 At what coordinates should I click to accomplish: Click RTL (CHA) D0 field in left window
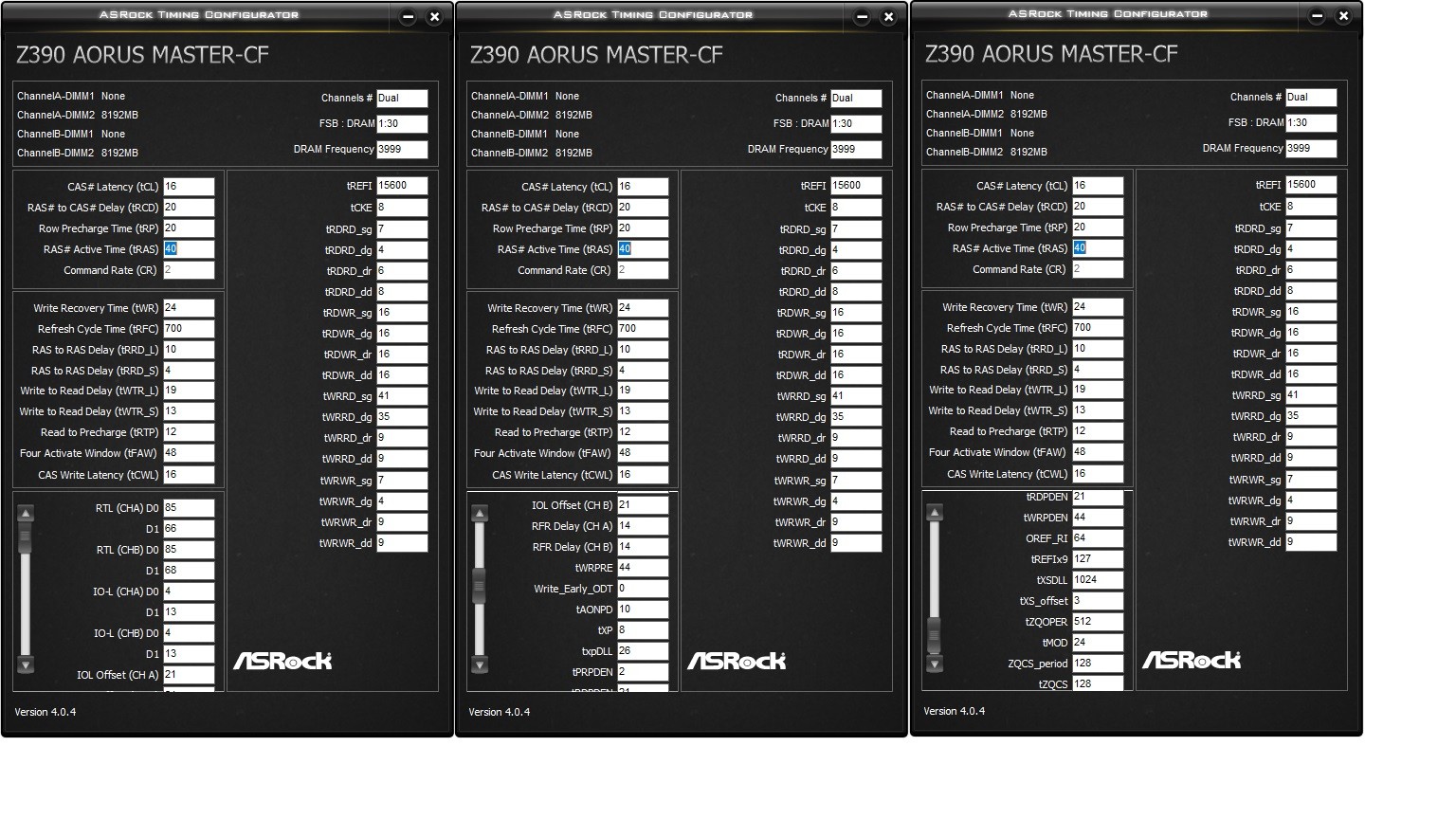(189, 508)
